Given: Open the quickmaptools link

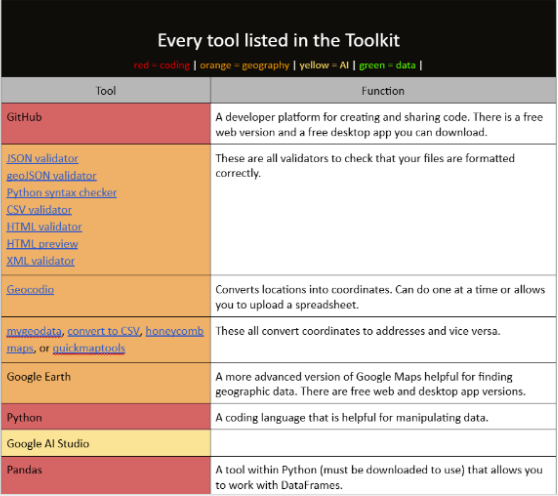Looking at the screenshot, I should tap(89, 348).
